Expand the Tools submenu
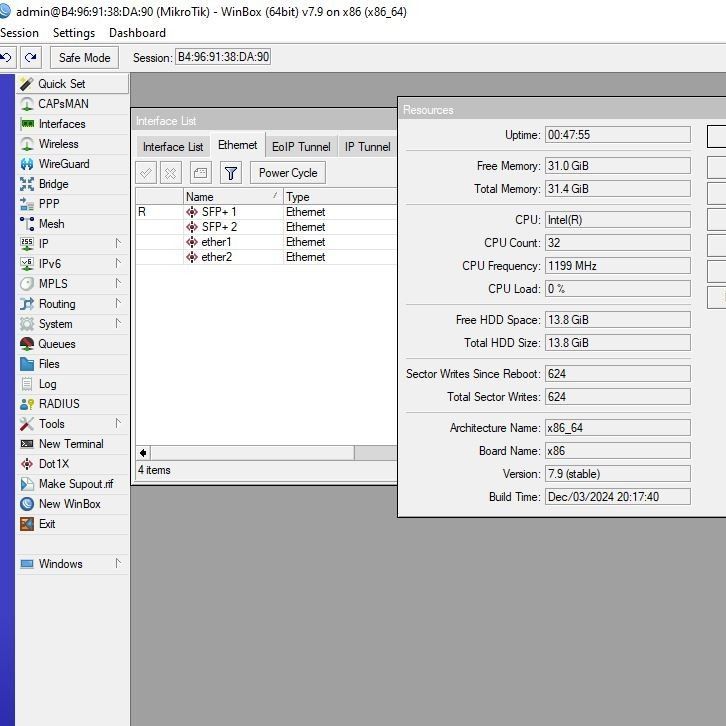Viewport: 726px width, 726px height. tap(118, 424)
